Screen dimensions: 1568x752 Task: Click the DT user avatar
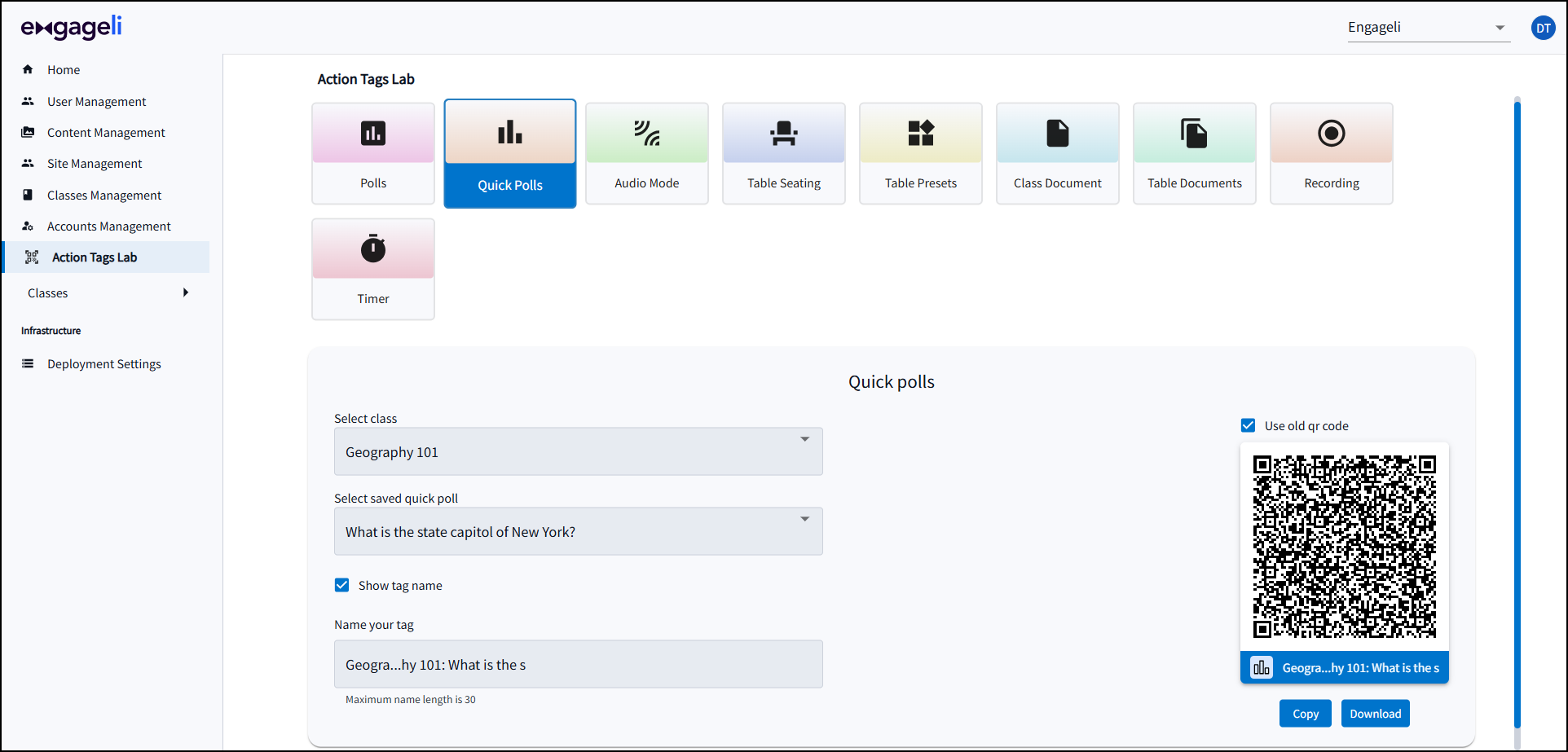[x=1543, y=28]
